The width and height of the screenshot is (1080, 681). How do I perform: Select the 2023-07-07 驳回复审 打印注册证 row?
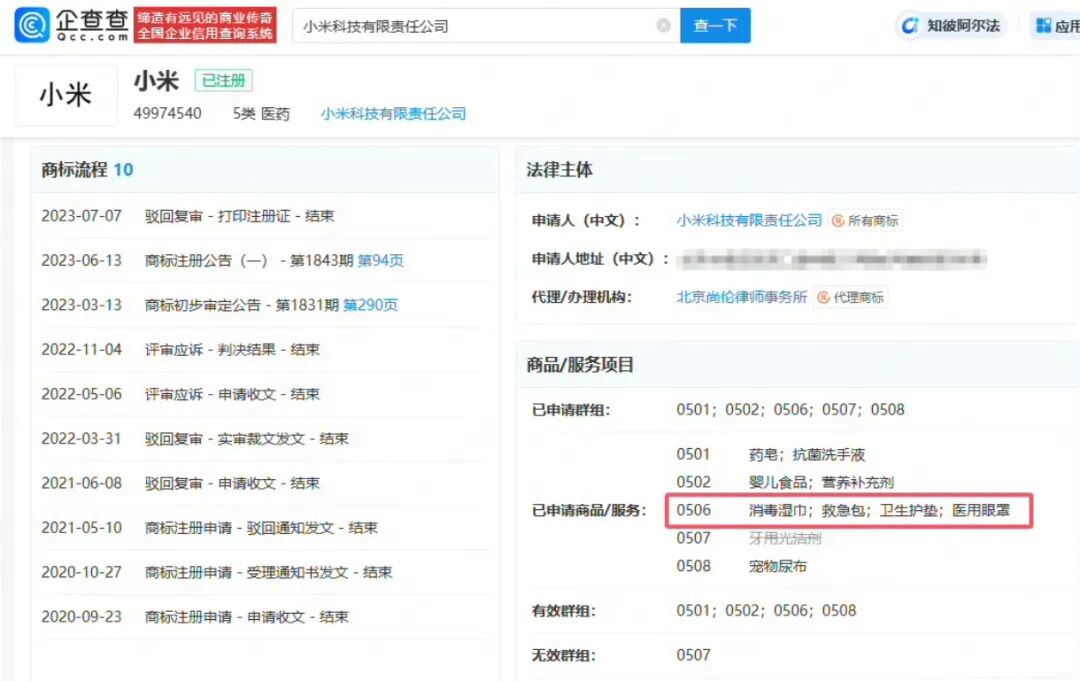(265, 216)
